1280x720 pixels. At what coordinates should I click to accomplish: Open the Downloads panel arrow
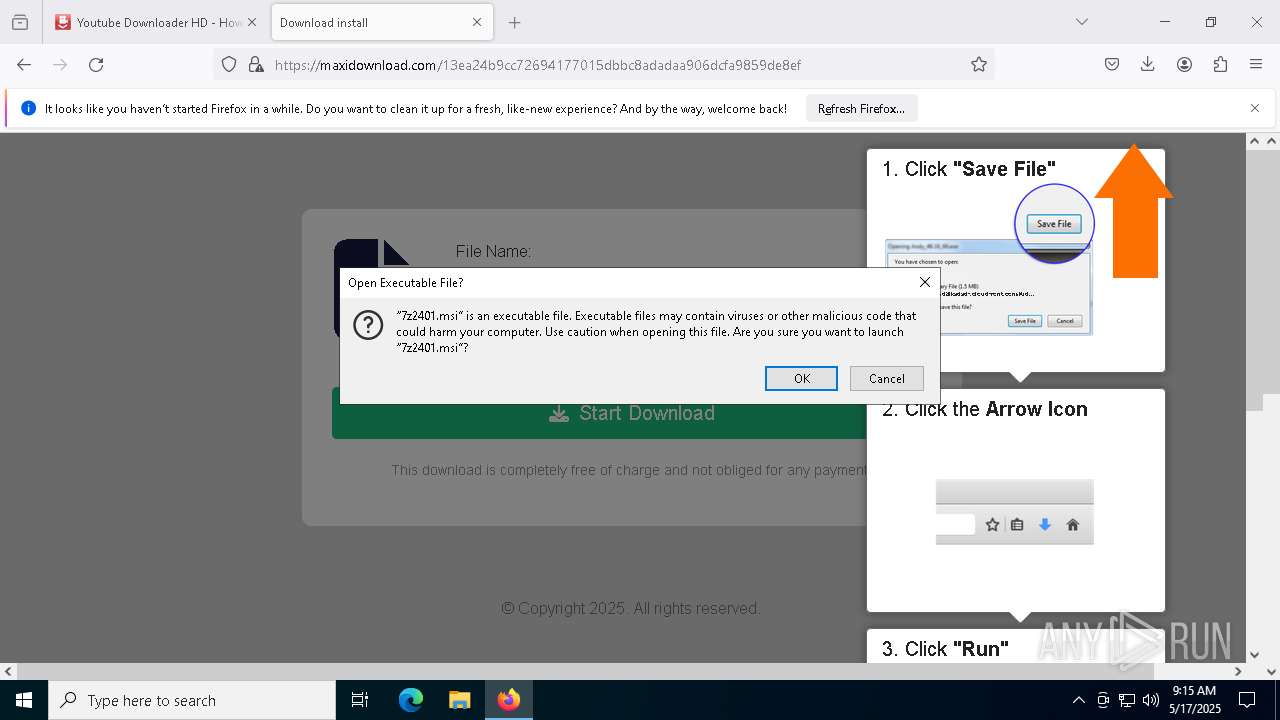pos(1148,64)
